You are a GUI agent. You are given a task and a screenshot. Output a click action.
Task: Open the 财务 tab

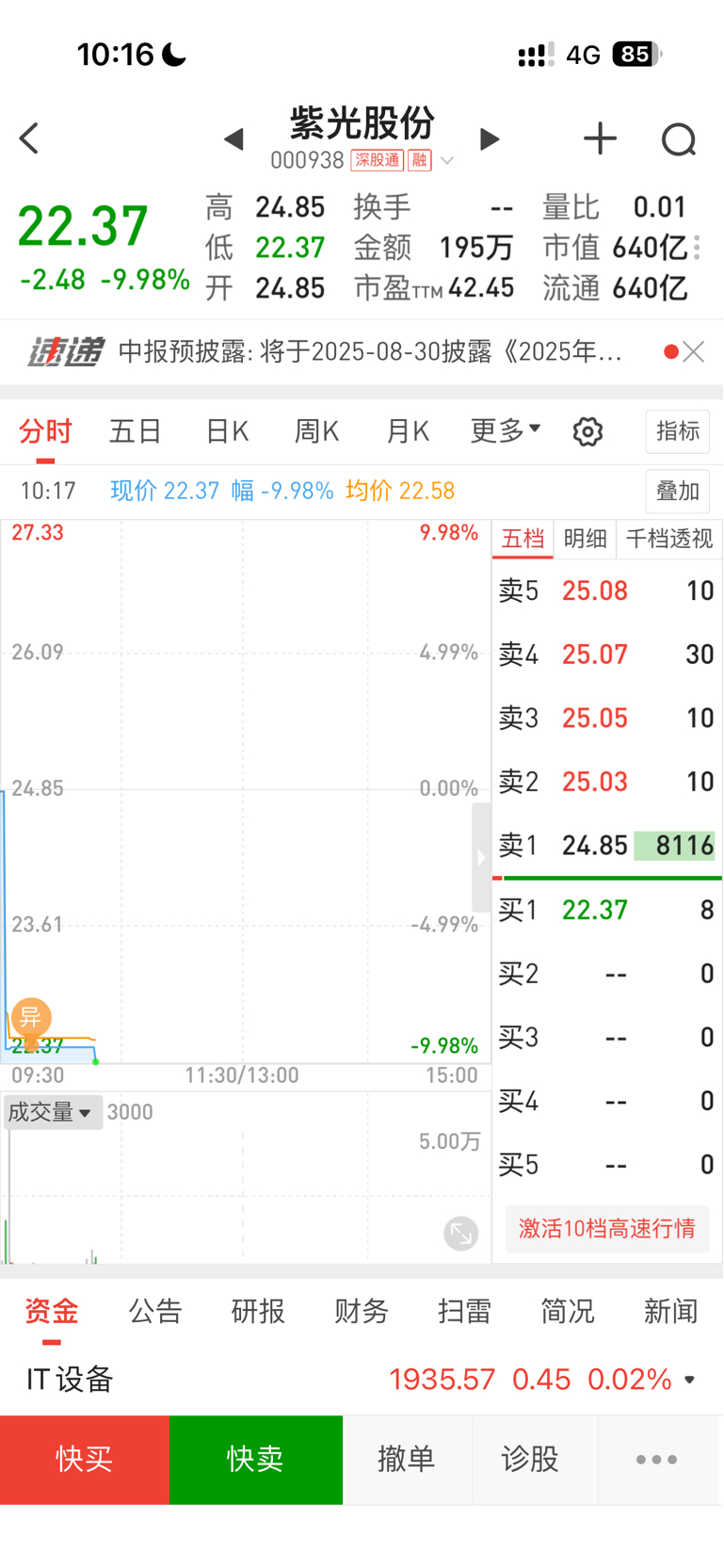(362, 1311)
